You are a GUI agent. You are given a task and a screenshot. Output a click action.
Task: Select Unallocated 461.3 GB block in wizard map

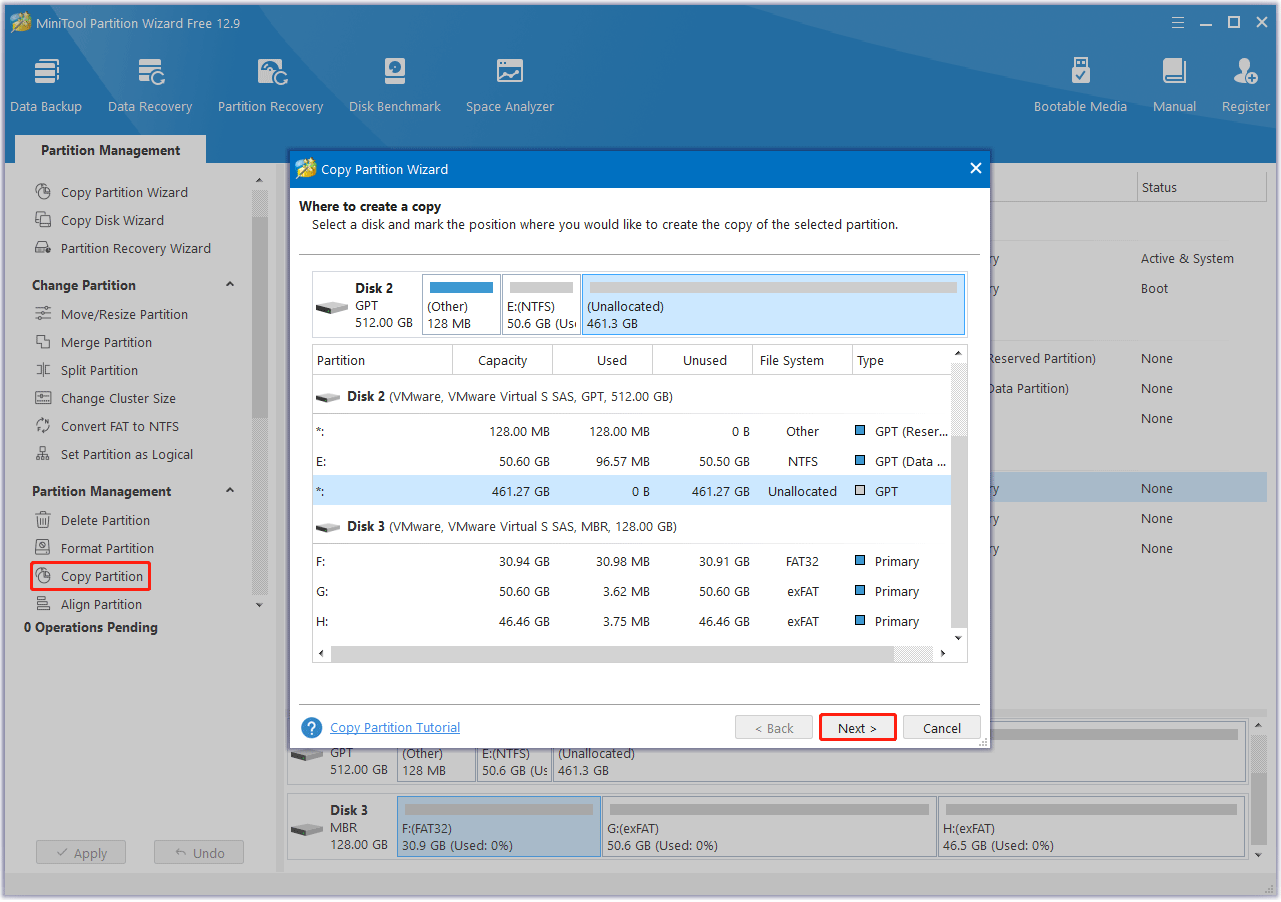(x=774, y=305)
